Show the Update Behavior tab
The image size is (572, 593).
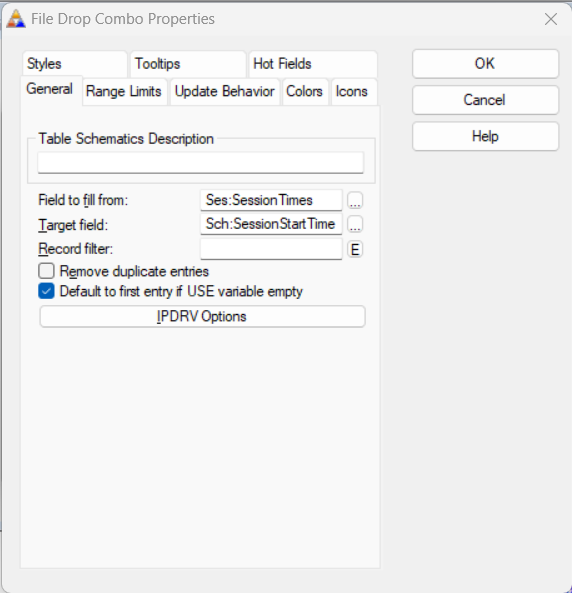225,92
